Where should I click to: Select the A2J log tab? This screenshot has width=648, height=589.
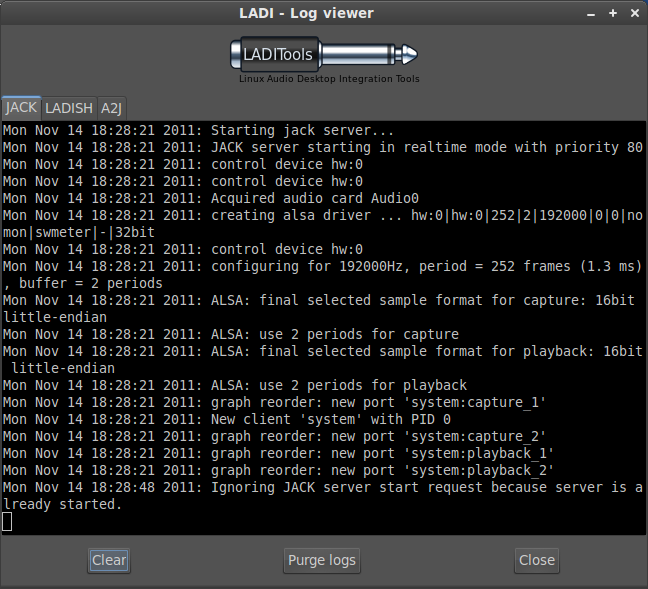(111, 108)
